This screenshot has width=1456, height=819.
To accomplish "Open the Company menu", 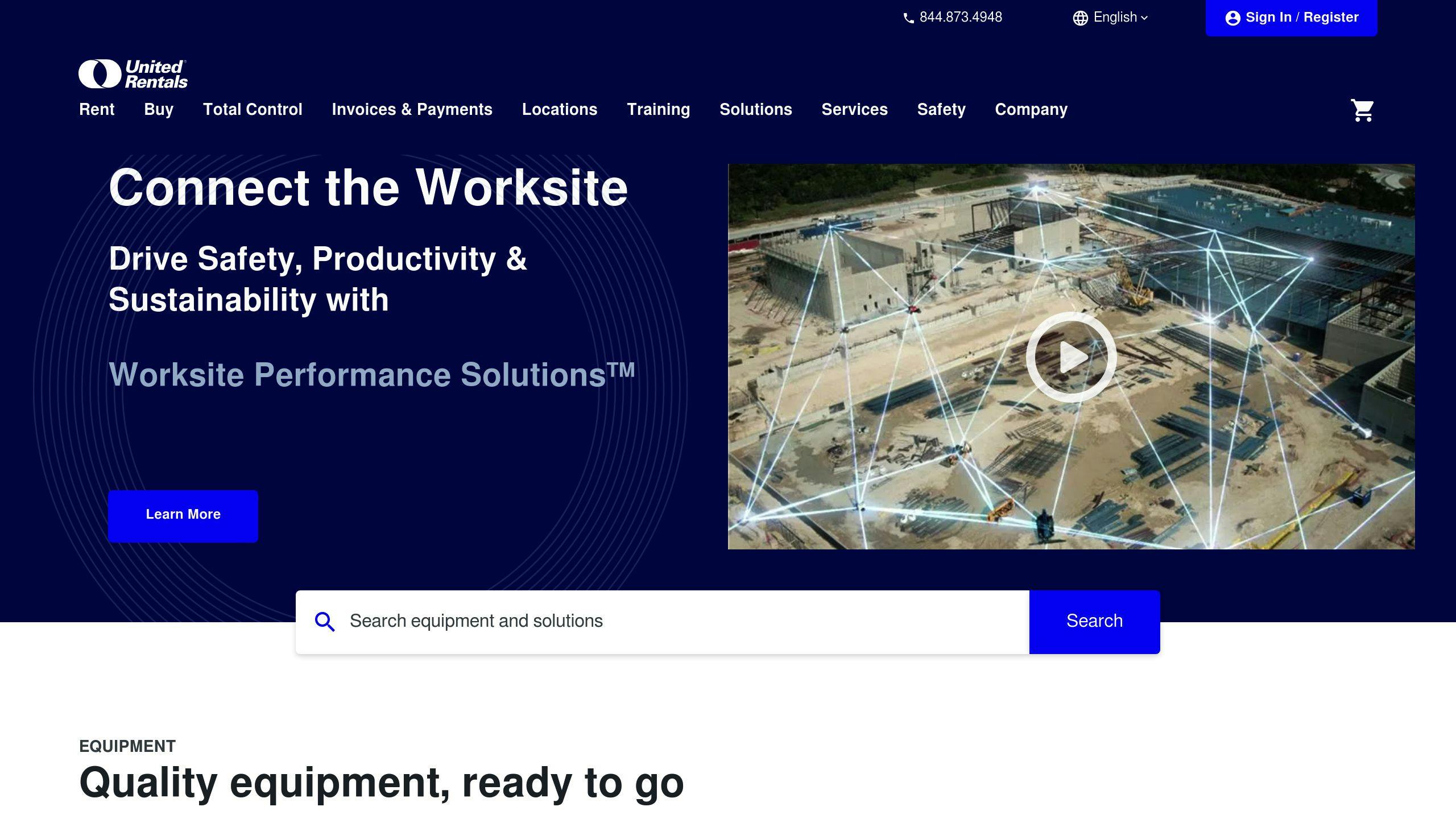I will [1031, 109].
